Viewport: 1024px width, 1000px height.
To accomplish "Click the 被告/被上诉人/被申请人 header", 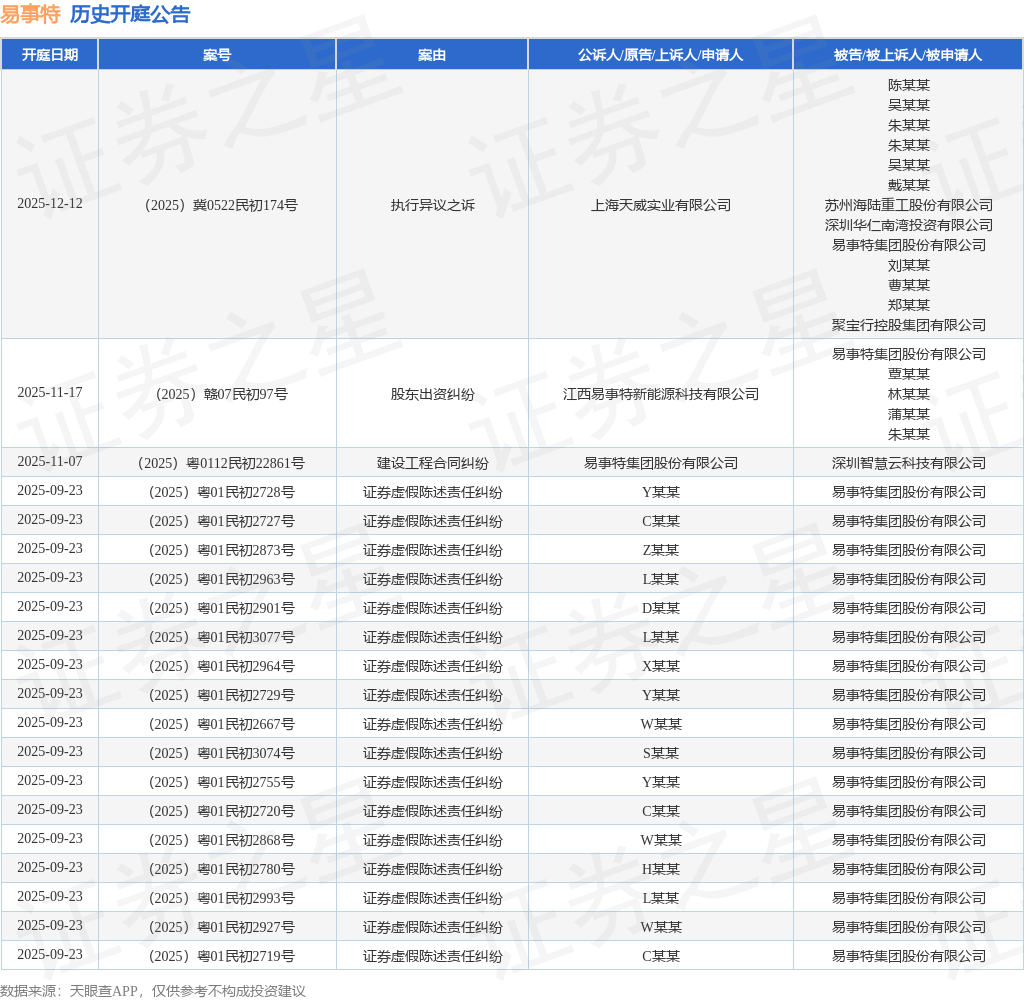I will click(x=908, y=55).
